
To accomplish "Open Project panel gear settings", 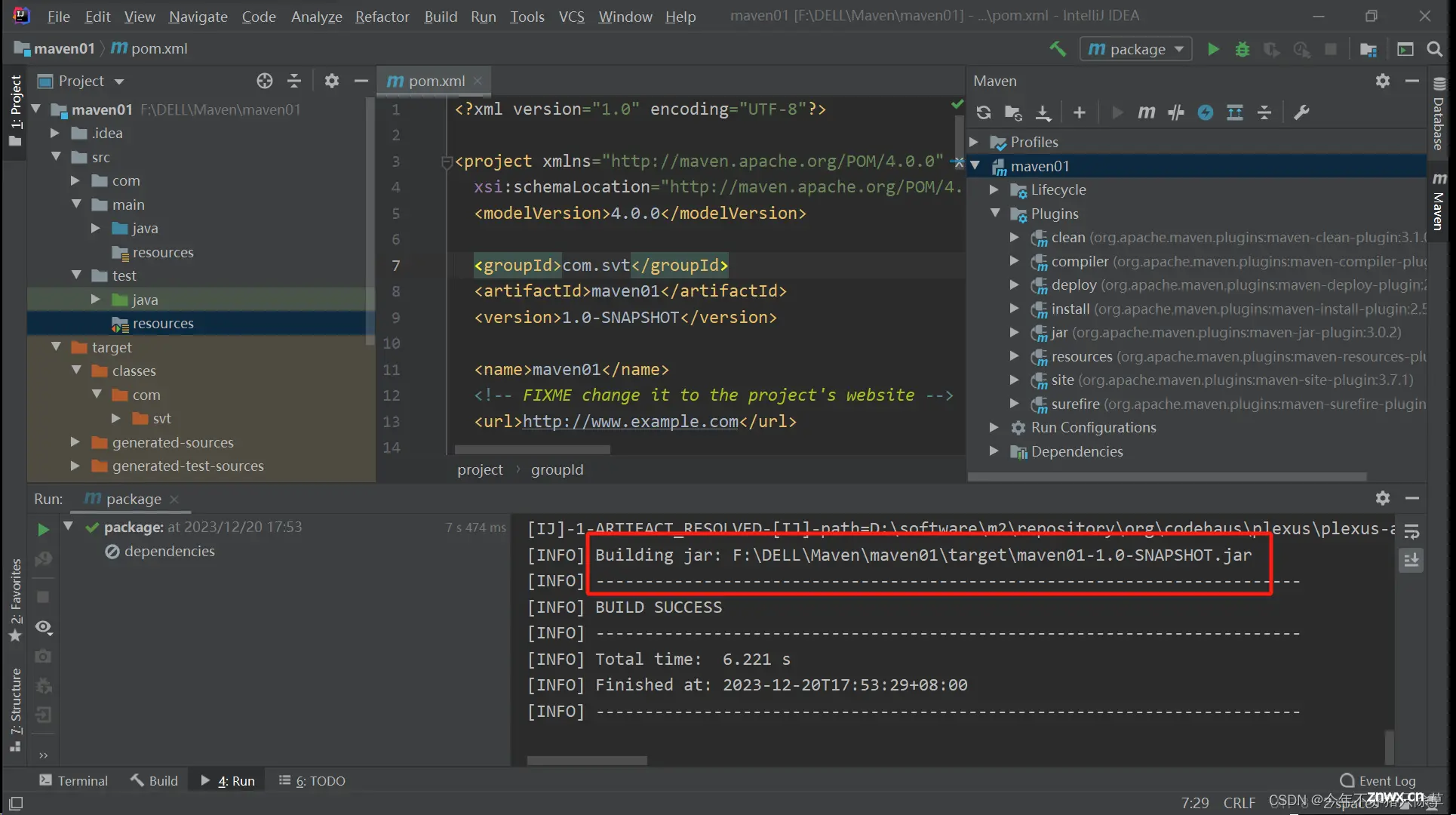I will 332,81.
